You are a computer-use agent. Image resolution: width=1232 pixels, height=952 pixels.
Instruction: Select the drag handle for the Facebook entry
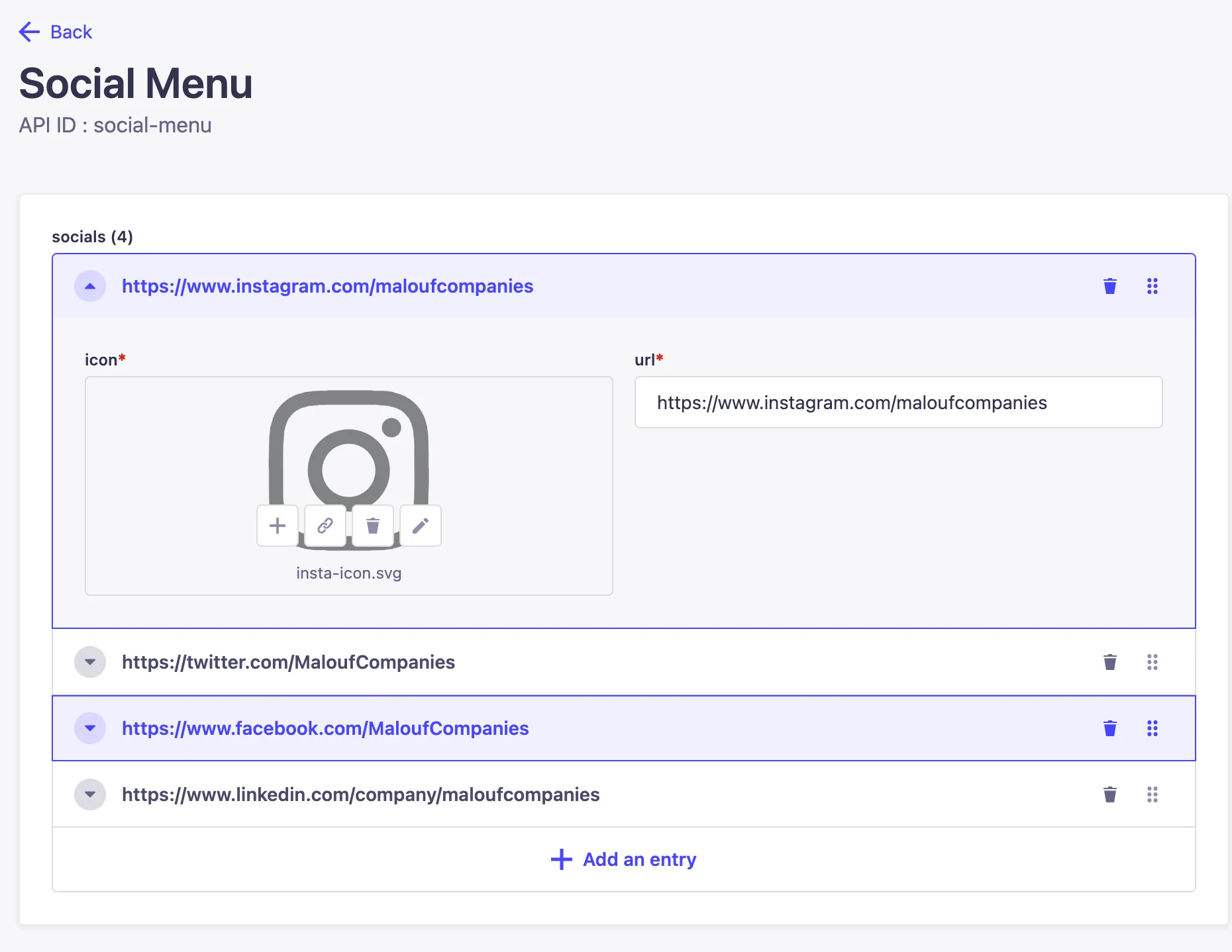[x=1153, y=728]
